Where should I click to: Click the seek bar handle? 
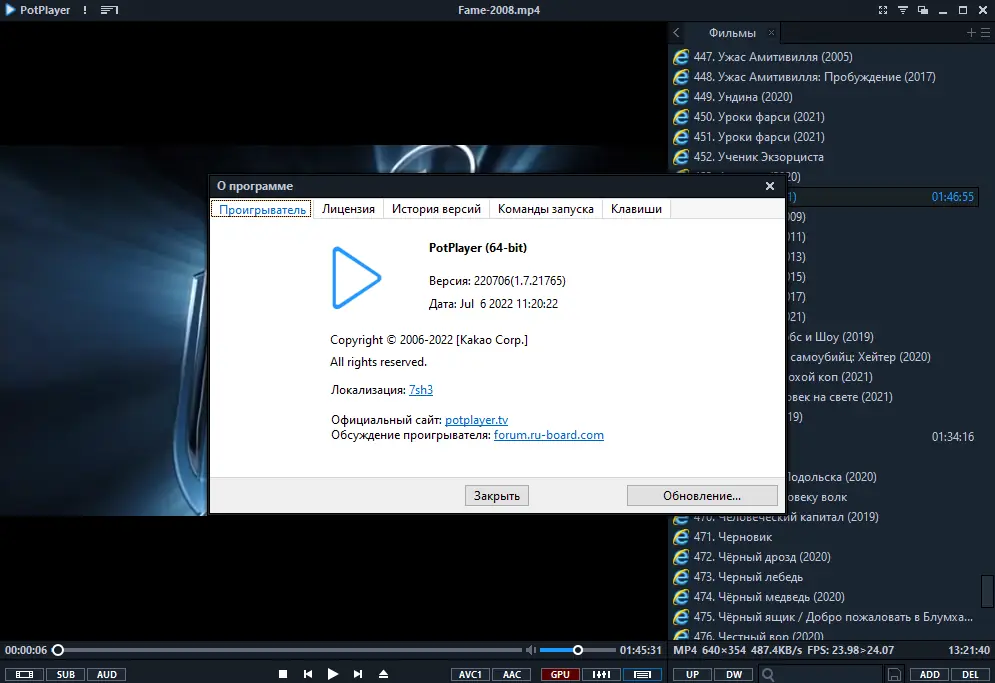58,650
